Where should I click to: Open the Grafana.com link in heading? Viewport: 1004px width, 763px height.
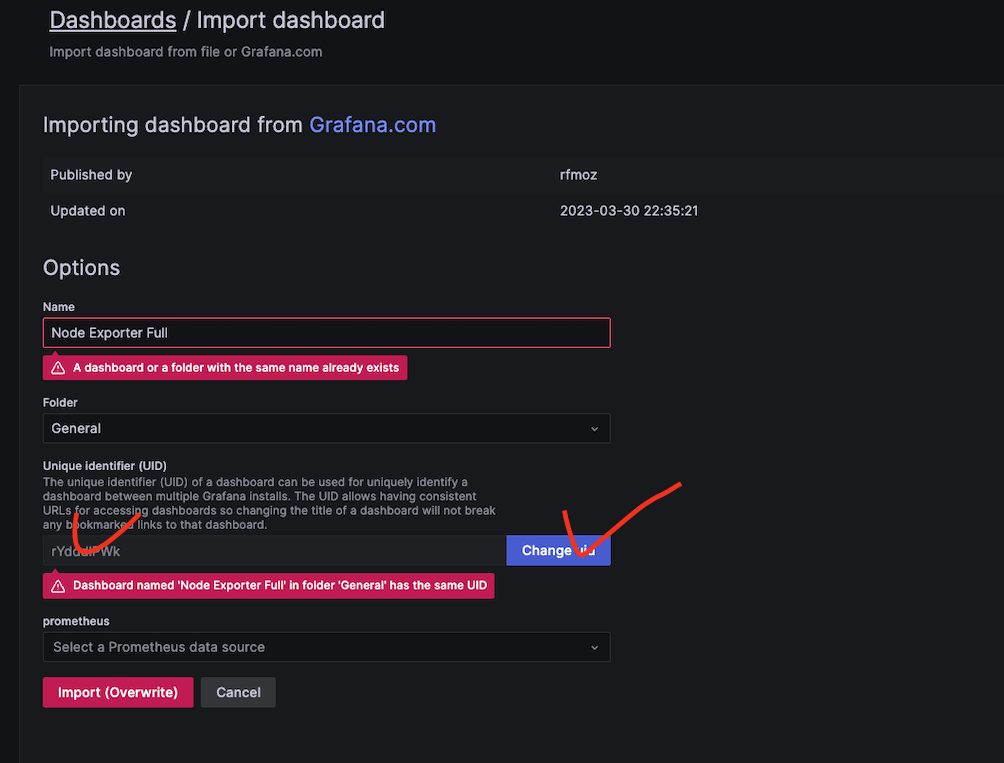pos(372,124)
